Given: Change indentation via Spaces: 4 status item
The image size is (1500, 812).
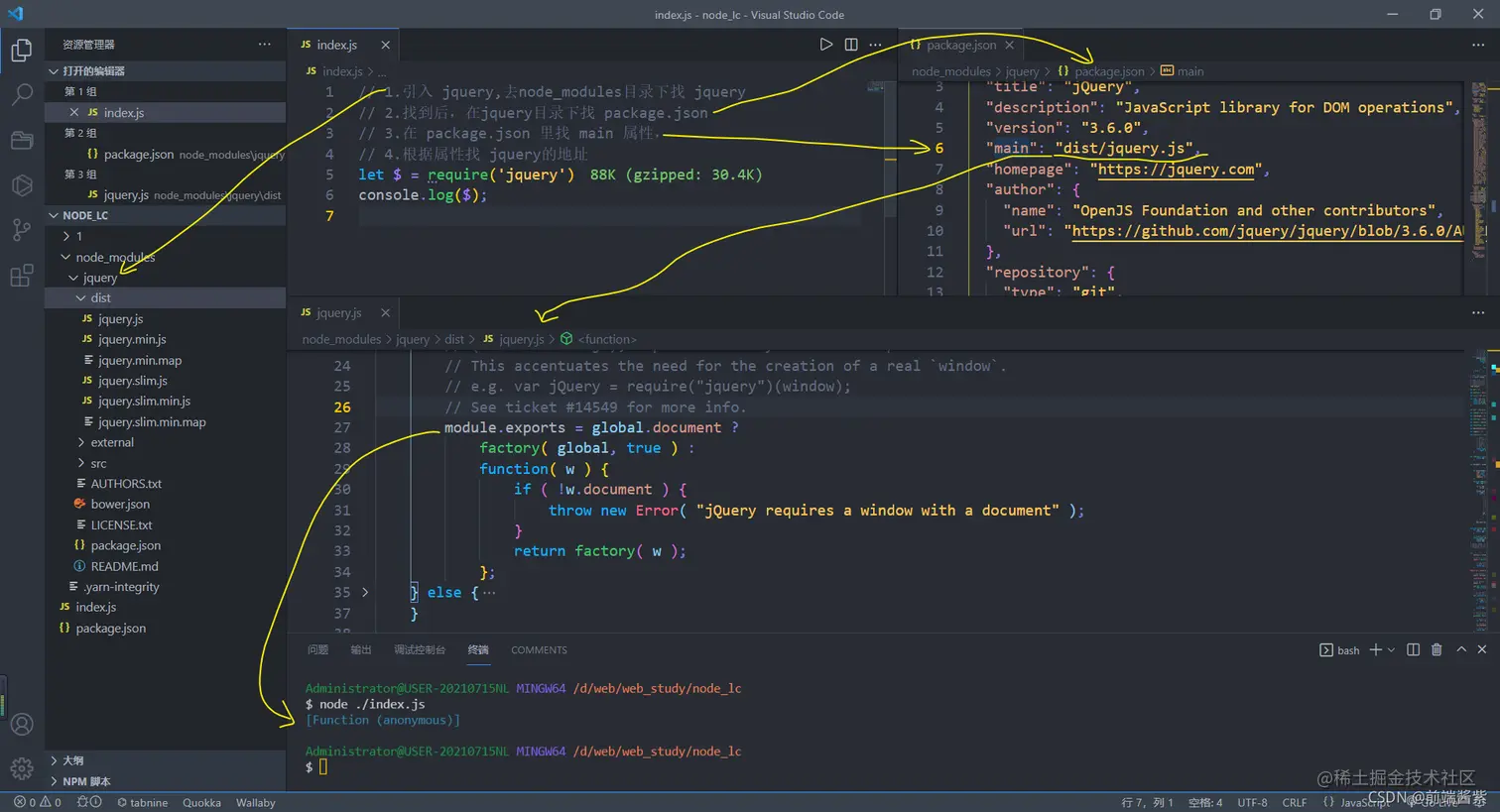Looking at the screenshot, I should [1205, 802].
